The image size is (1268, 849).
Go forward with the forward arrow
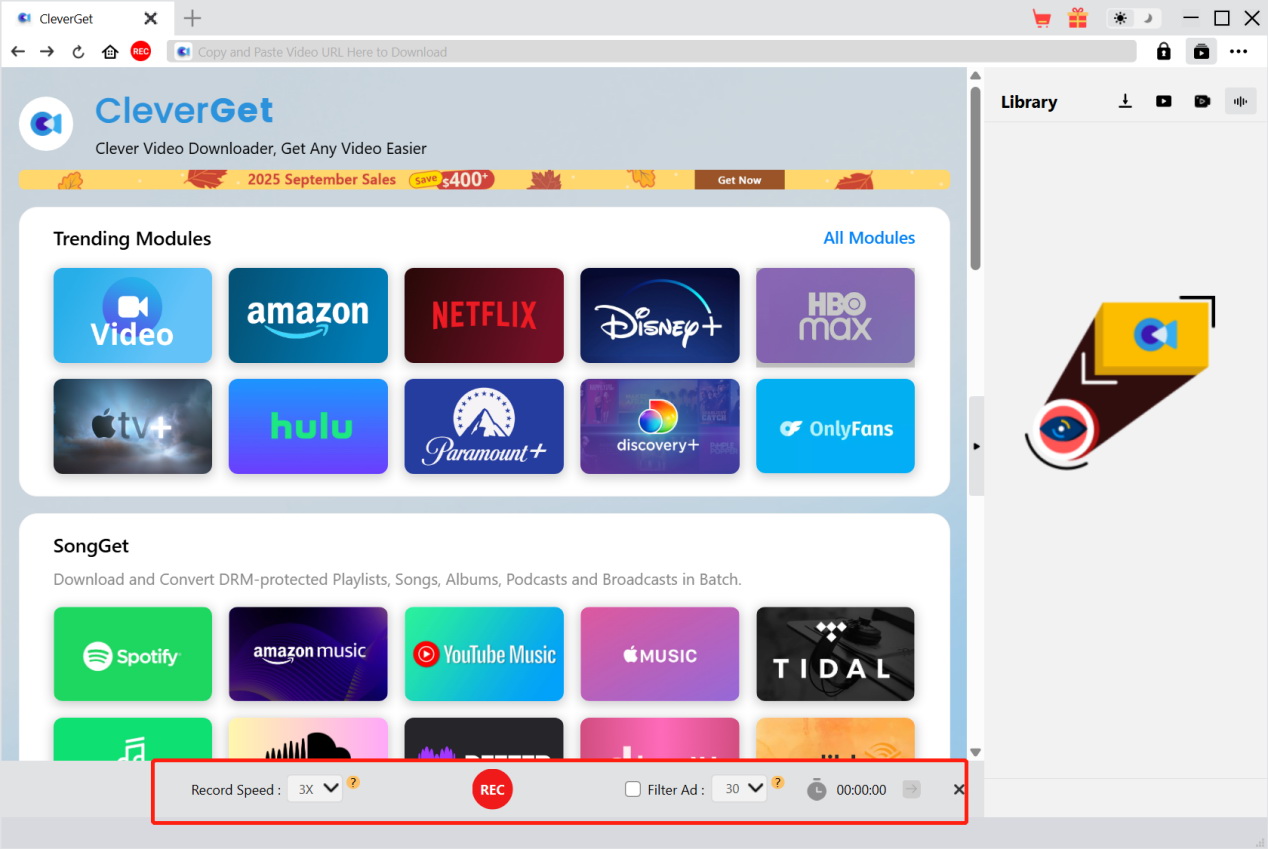coord(47,51)
